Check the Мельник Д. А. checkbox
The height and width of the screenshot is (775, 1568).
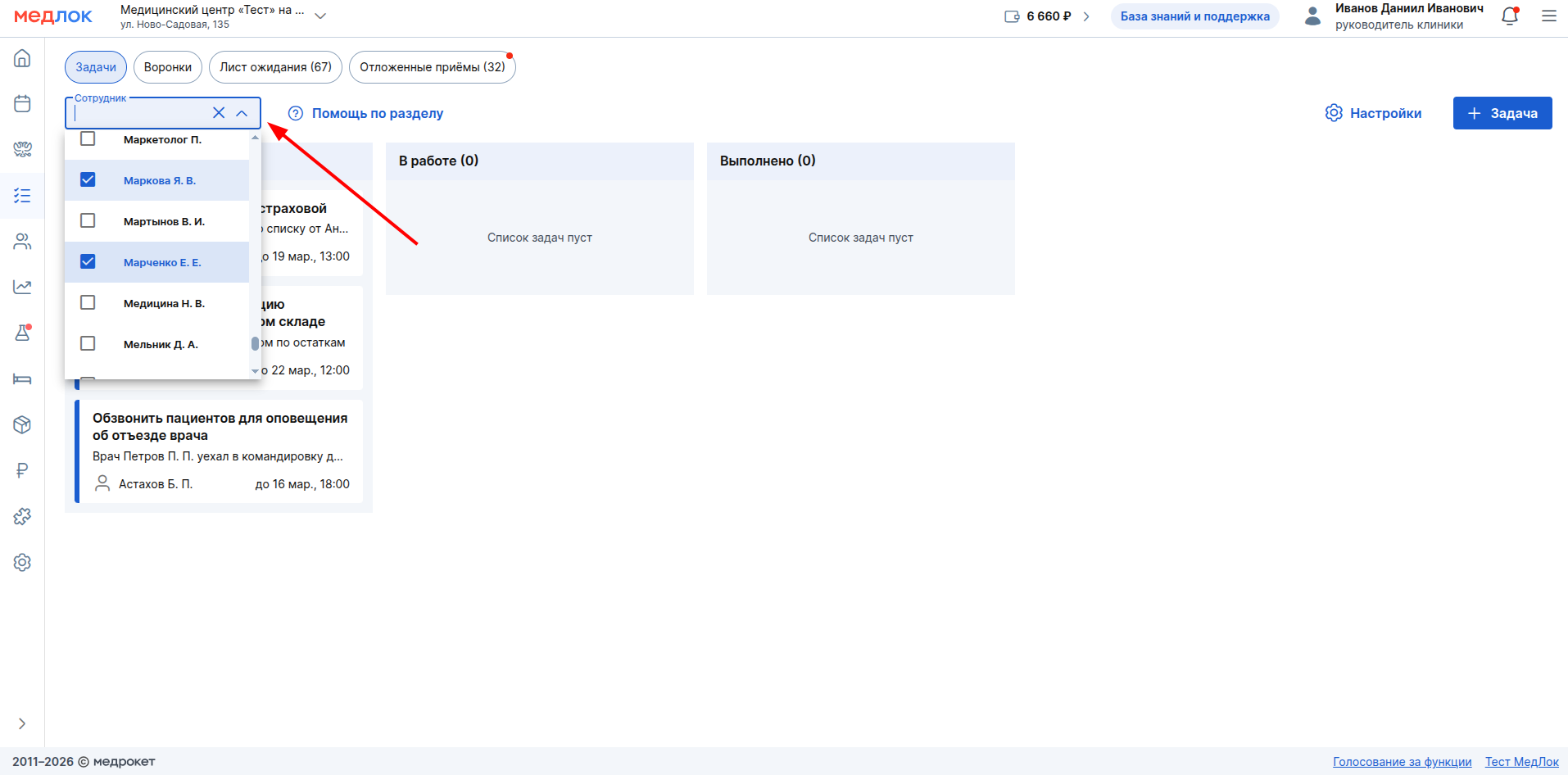[x=88, y=344]
